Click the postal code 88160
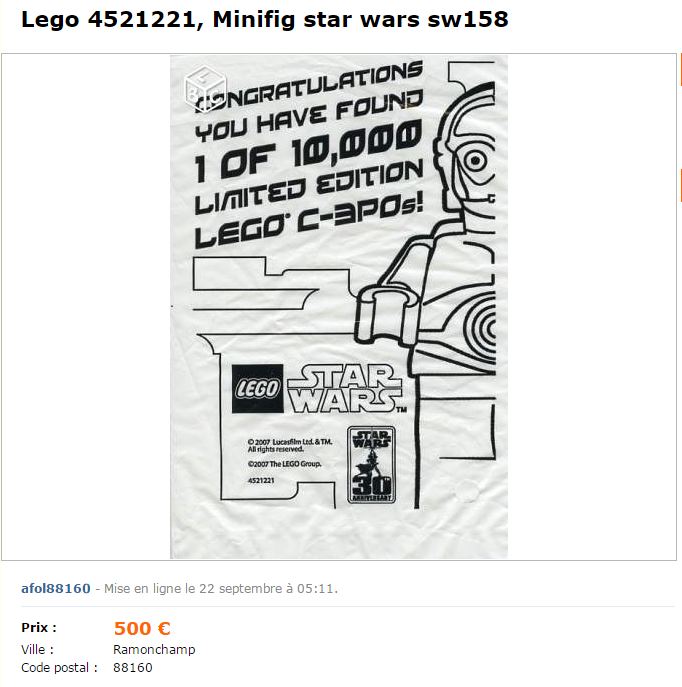The image size is (682, 687). pyautogui.click(x=133, y=668)
